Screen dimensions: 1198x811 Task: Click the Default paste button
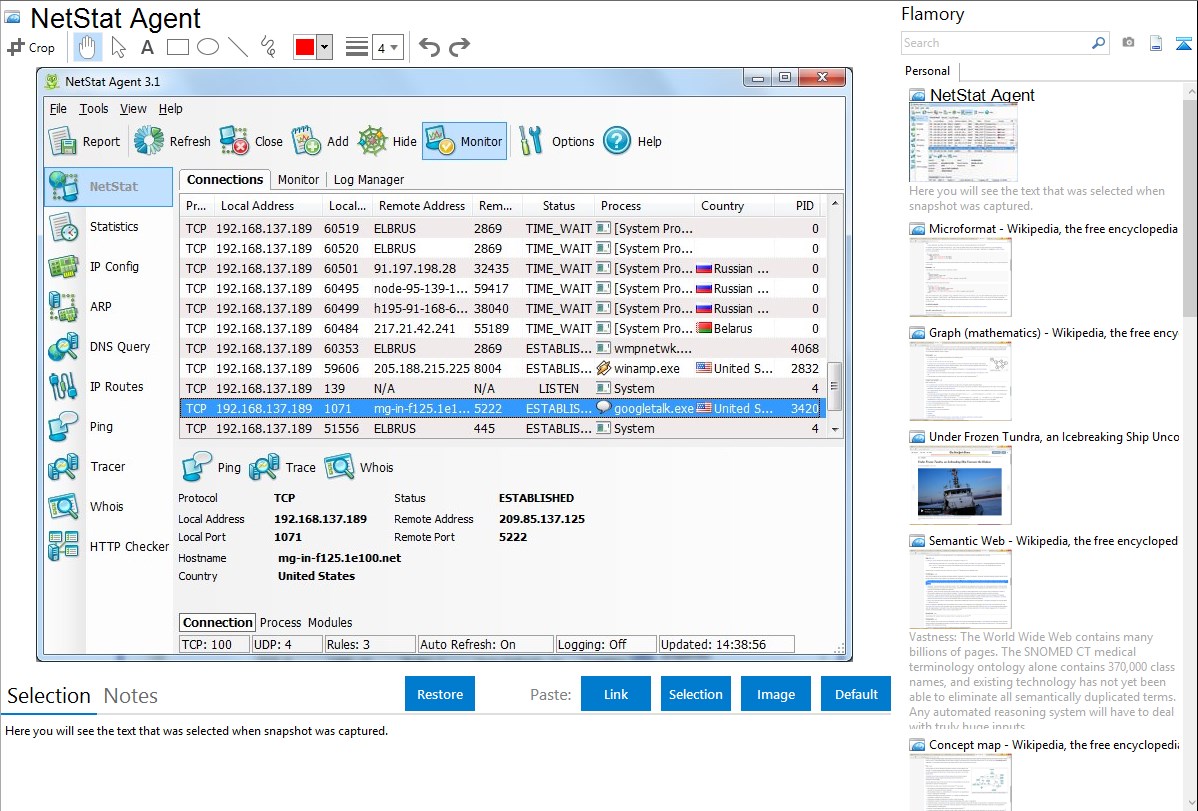click(856, 694)
